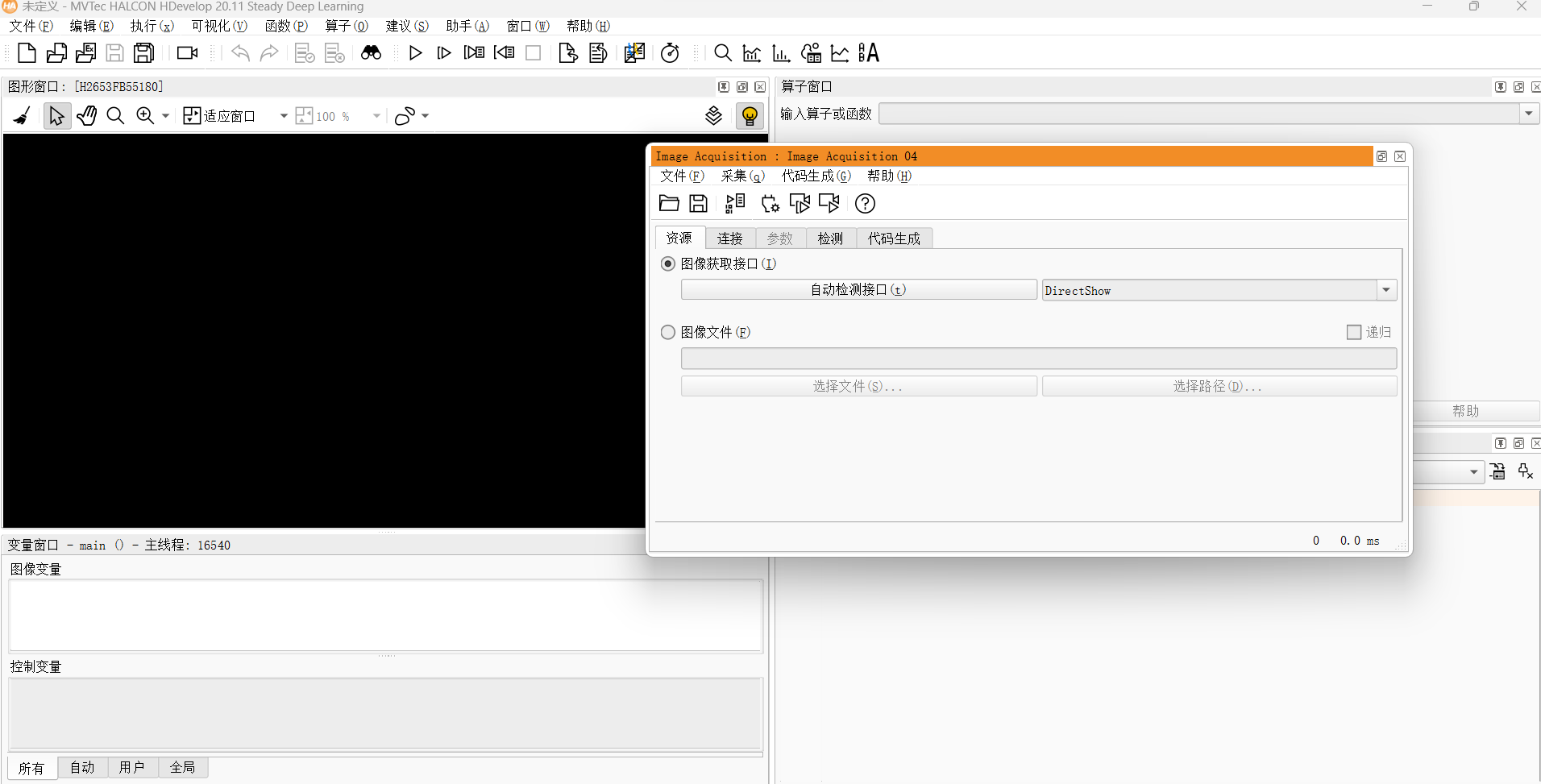The image size is (1541, 784).
Task: Click the 自动检测接口 button
Action: click(x=858, y=289)
